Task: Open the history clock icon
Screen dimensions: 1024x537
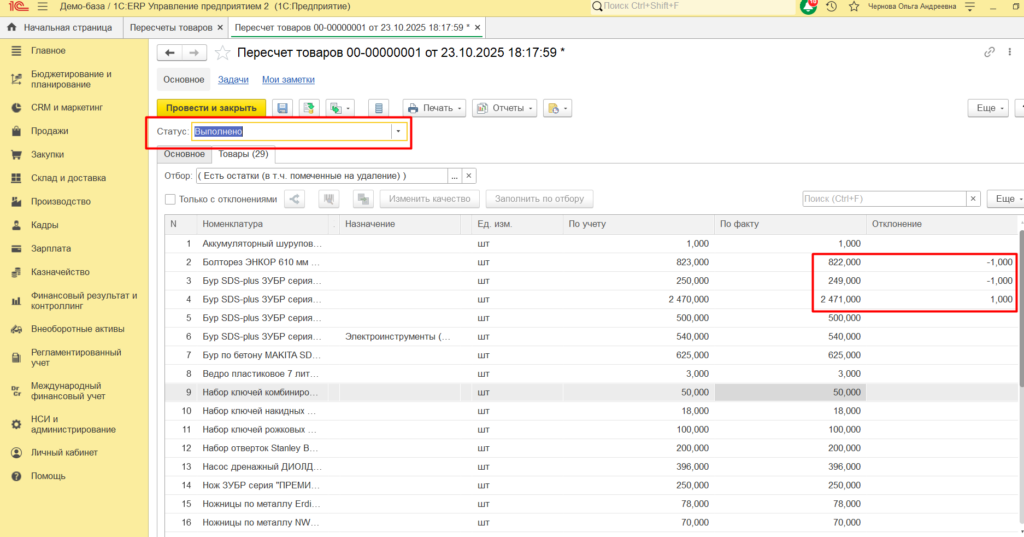Action: pos(831,7)
